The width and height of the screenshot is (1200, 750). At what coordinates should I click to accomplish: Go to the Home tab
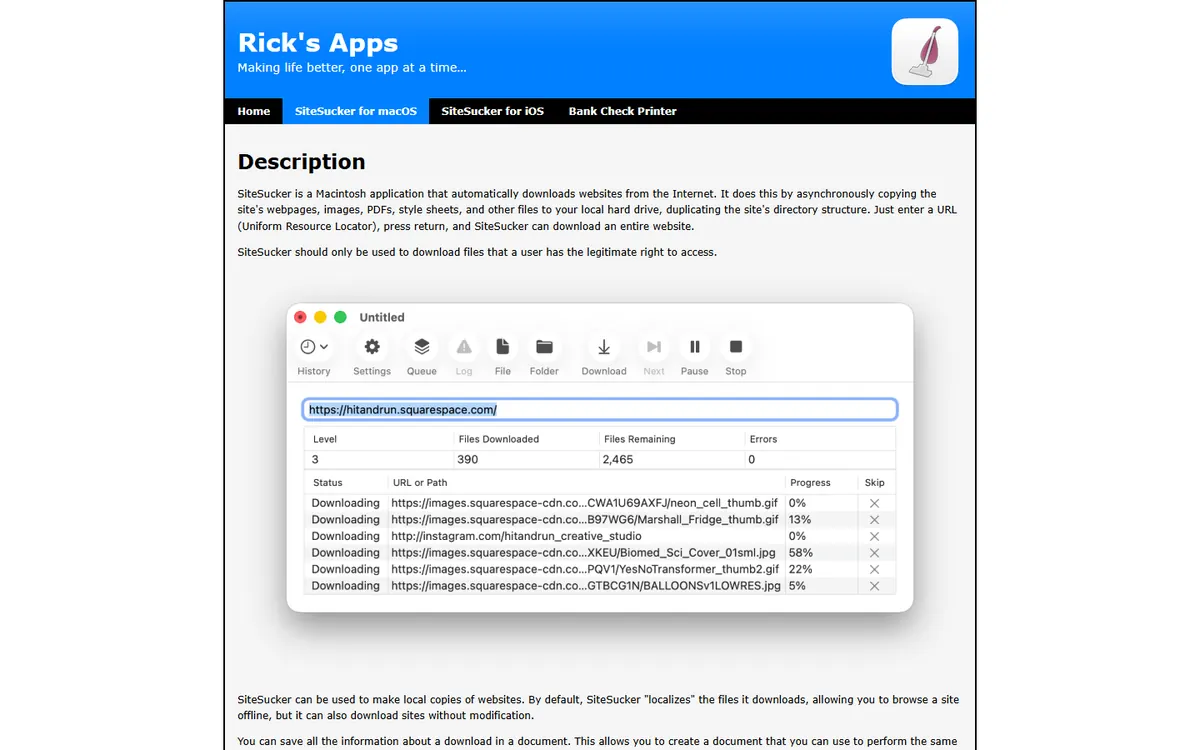(254, 111)
